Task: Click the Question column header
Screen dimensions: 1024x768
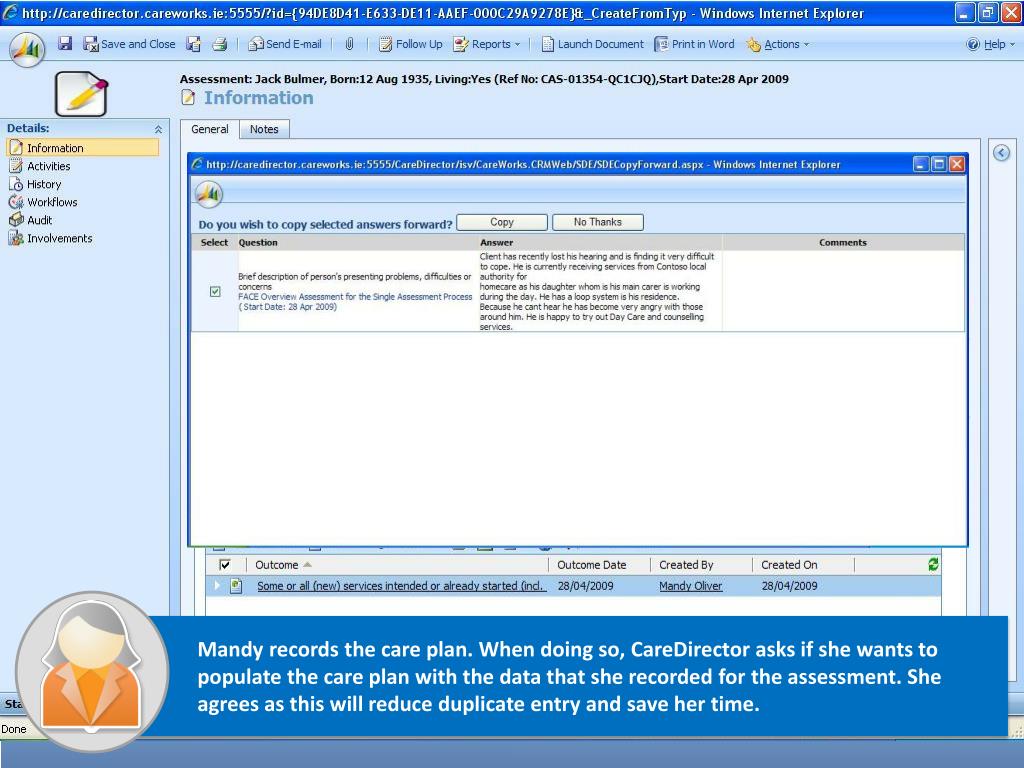Action: (258, 242)
